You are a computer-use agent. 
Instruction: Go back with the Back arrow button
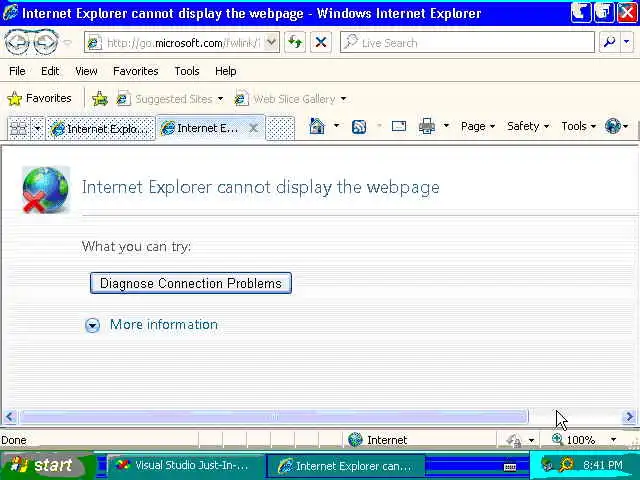click(17, 42)
